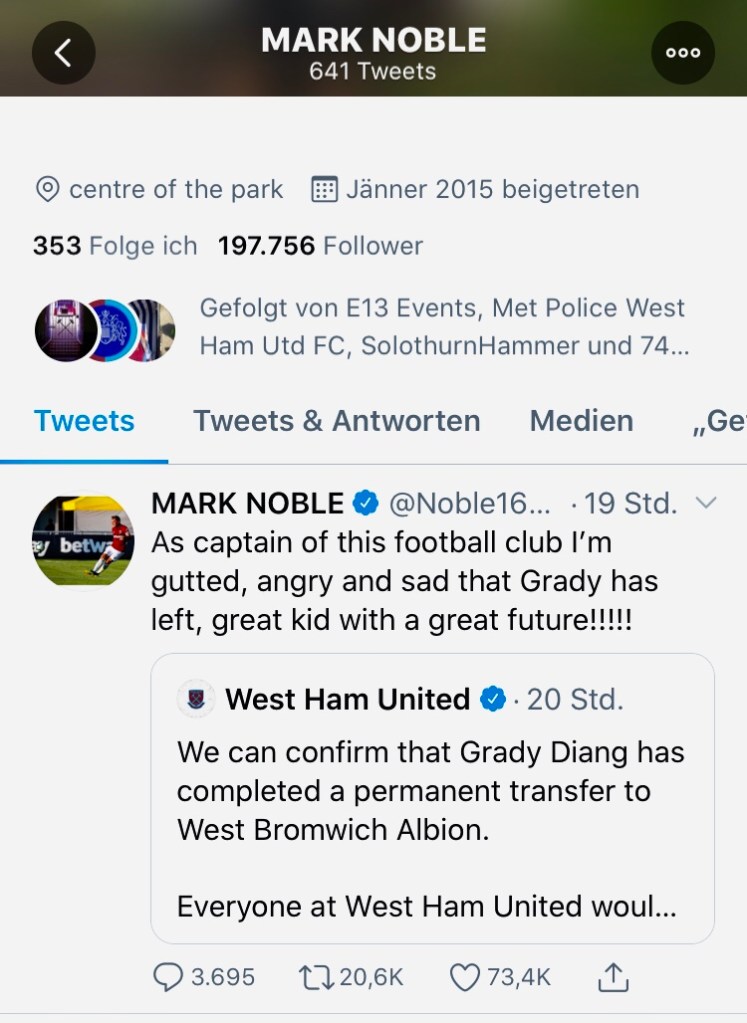The width and height of the screenshot is (747, 1023).
Task: View the 197.756 Follower list
Action: tap(320, 246)
